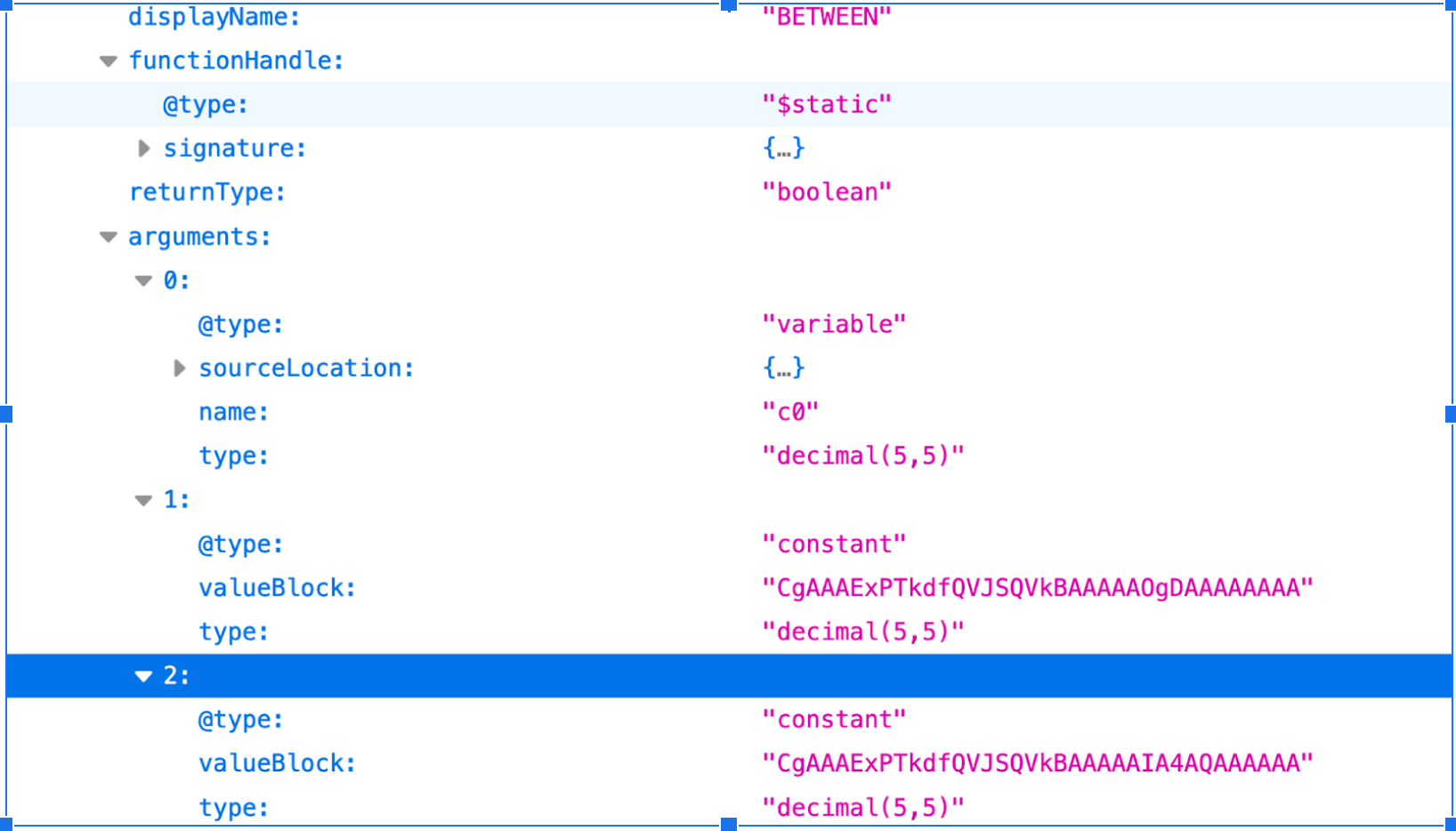Collapse the arguments node
This screenshot has height=831, width=1456.
point(109,238)
